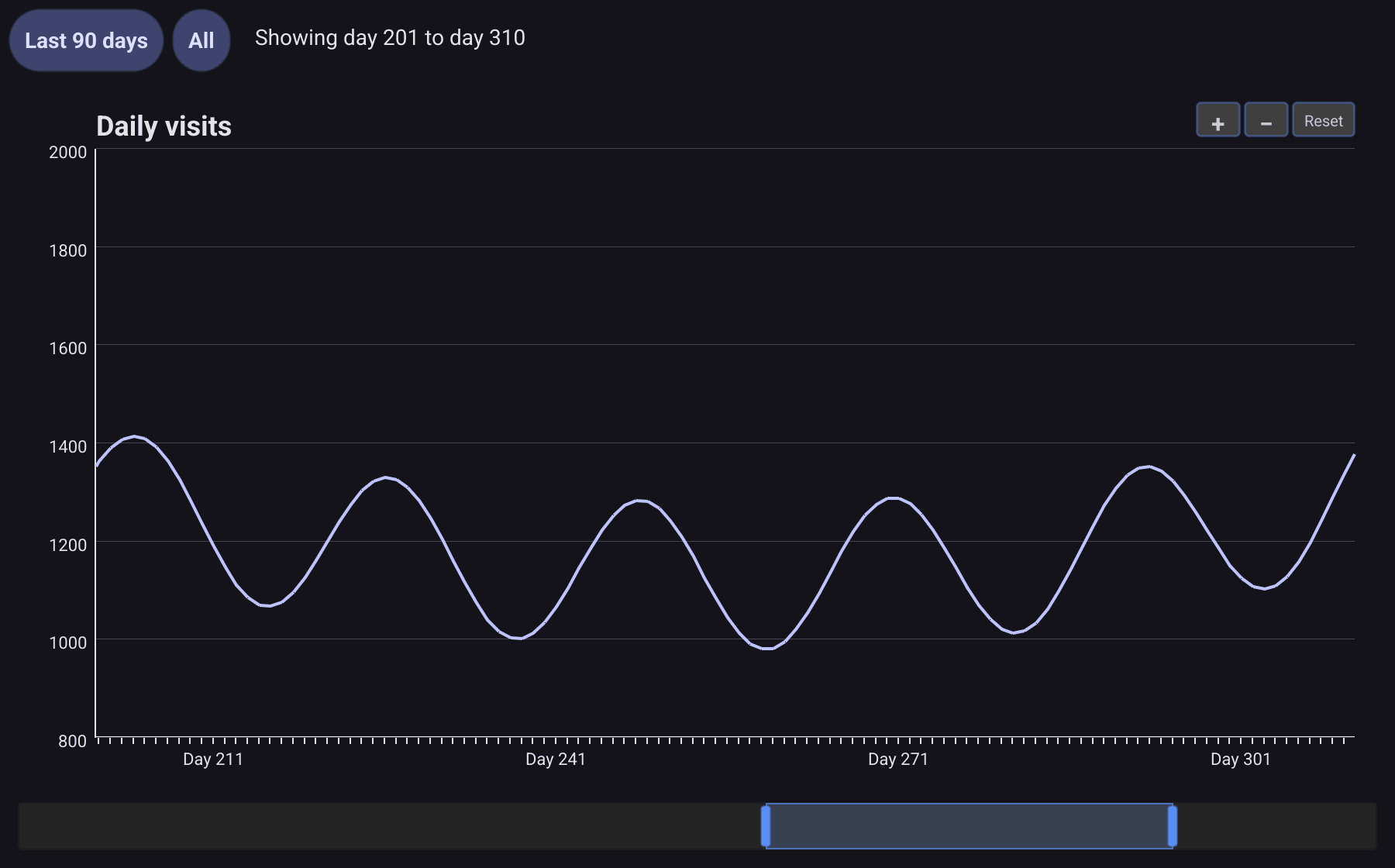Click the Day 241 axis label
This screenshot has width=1395, height=868.
[556, 759]
